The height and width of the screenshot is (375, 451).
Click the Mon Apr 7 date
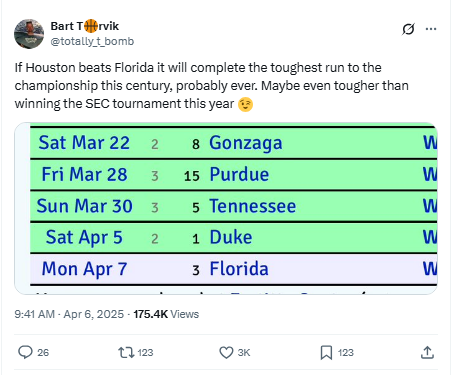[84, 269]
